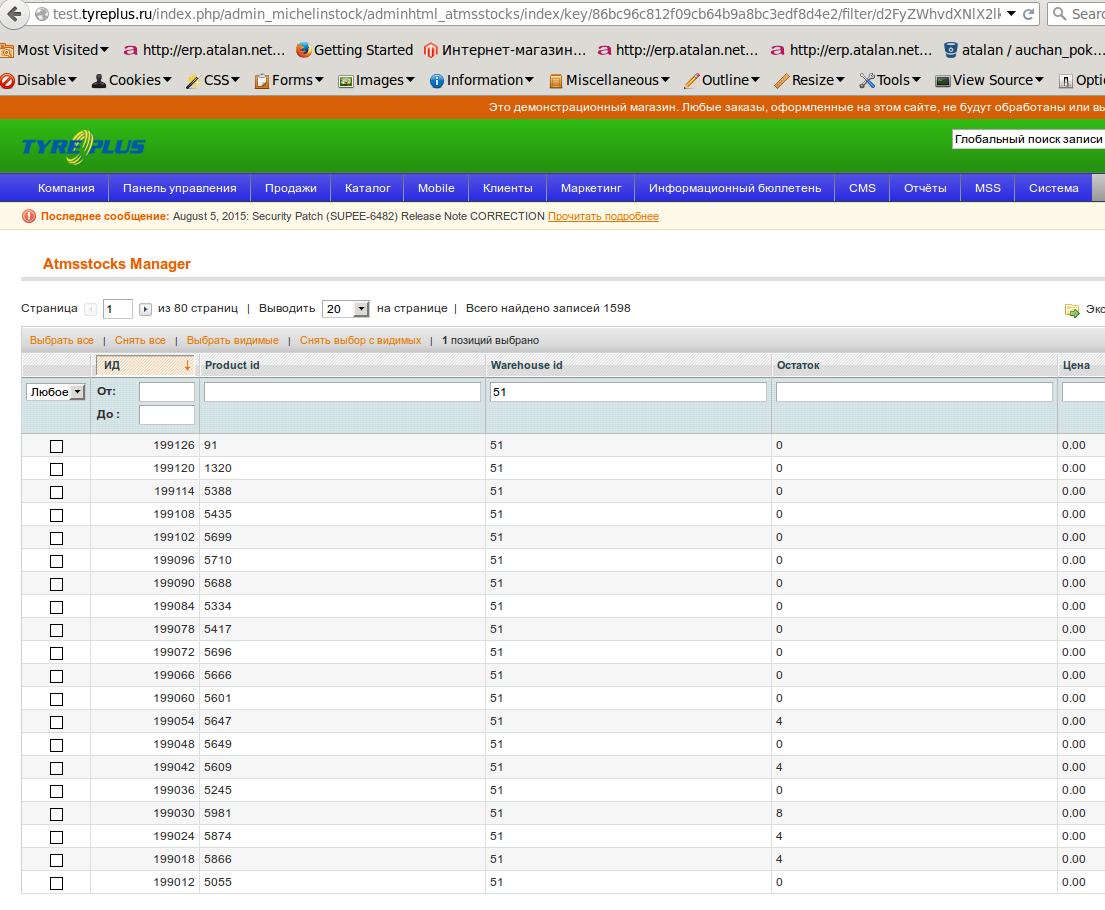The image size is (1105, 910).
Task: Click Выбрать все link
Action: [61, 340]
